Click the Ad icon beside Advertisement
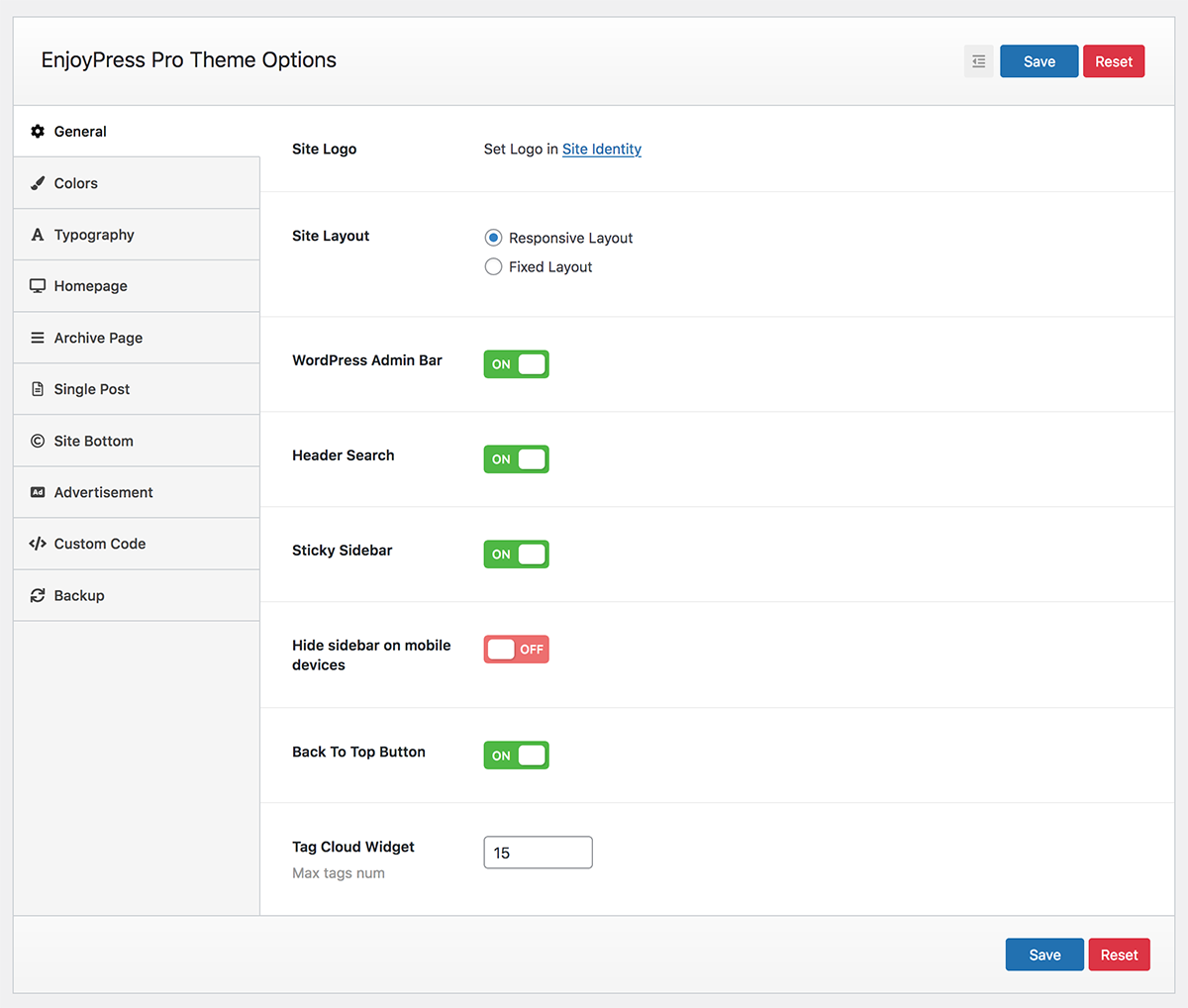 pyautogui.click(x=38, y=491)
